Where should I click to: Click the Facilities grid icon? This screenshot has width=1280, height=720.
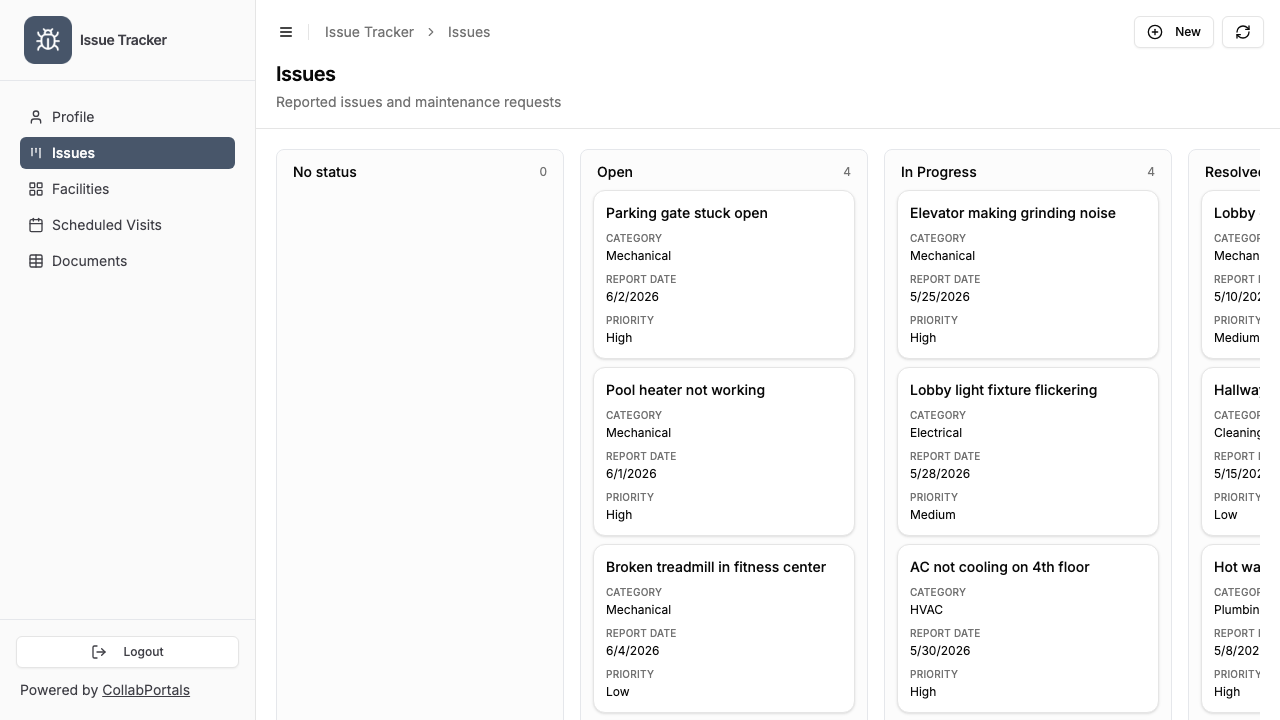(x=36, y=189)
